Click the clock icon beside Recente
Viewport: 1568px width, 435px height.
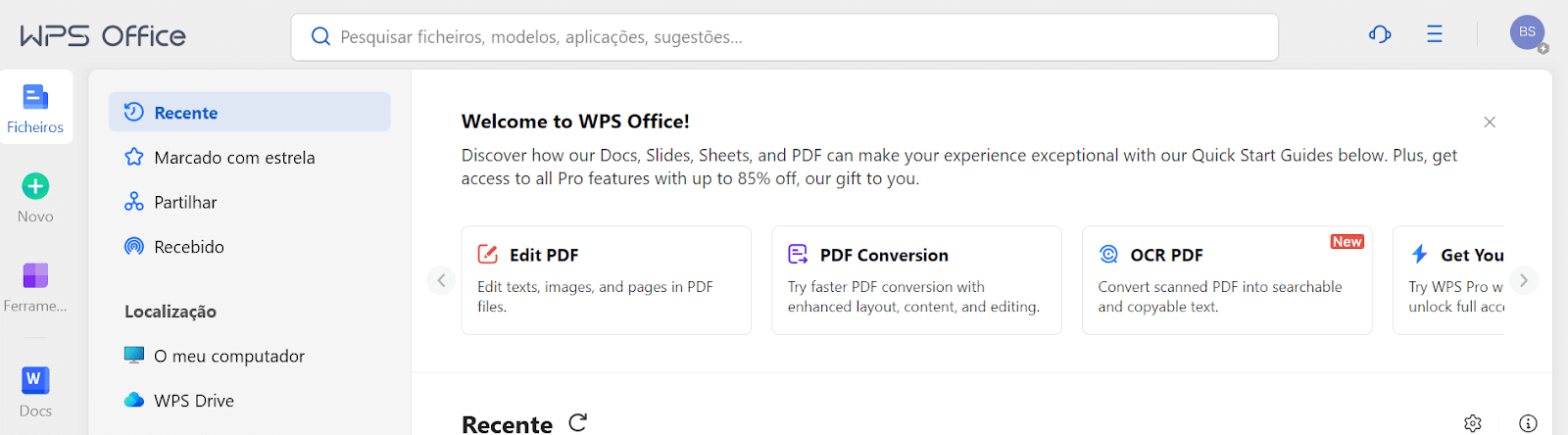pos(134,112)
